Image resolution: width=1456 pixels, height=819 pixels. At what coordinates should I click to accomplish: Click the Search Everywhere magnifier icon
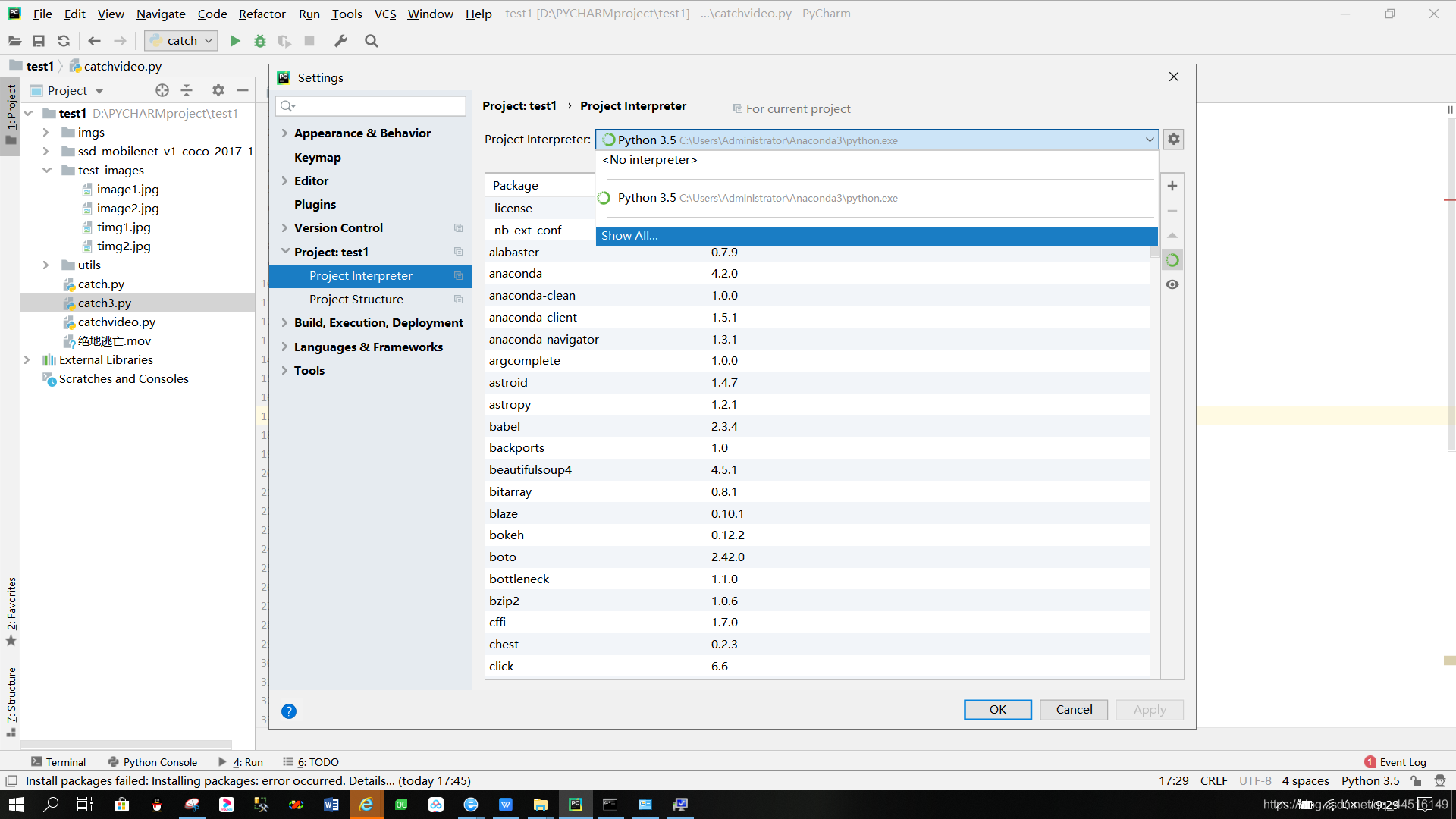372,41
